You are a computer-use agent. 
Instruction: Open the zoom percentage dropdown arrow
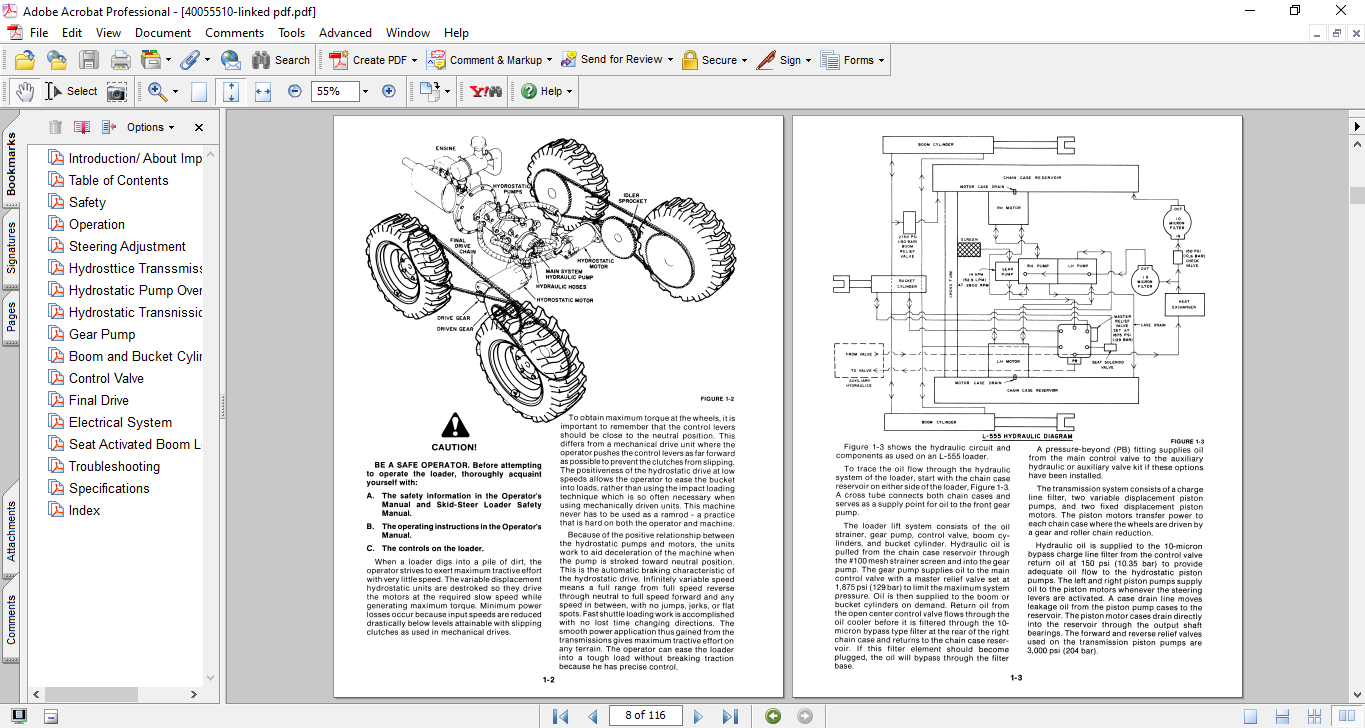pos(365,91)
